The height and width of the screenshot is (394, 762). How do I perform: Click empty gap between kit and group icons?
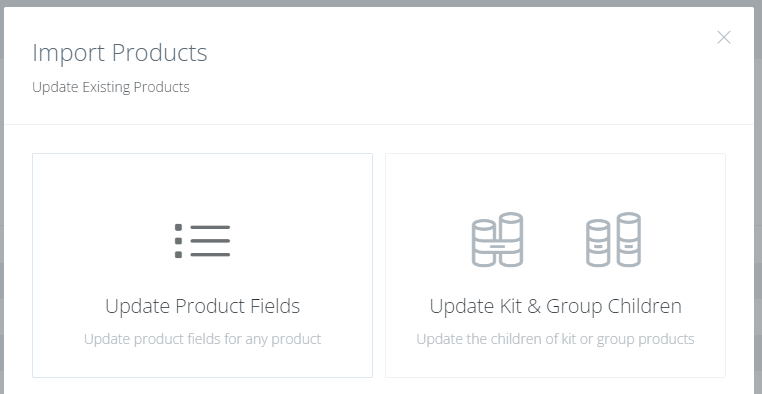click(554, 240)
